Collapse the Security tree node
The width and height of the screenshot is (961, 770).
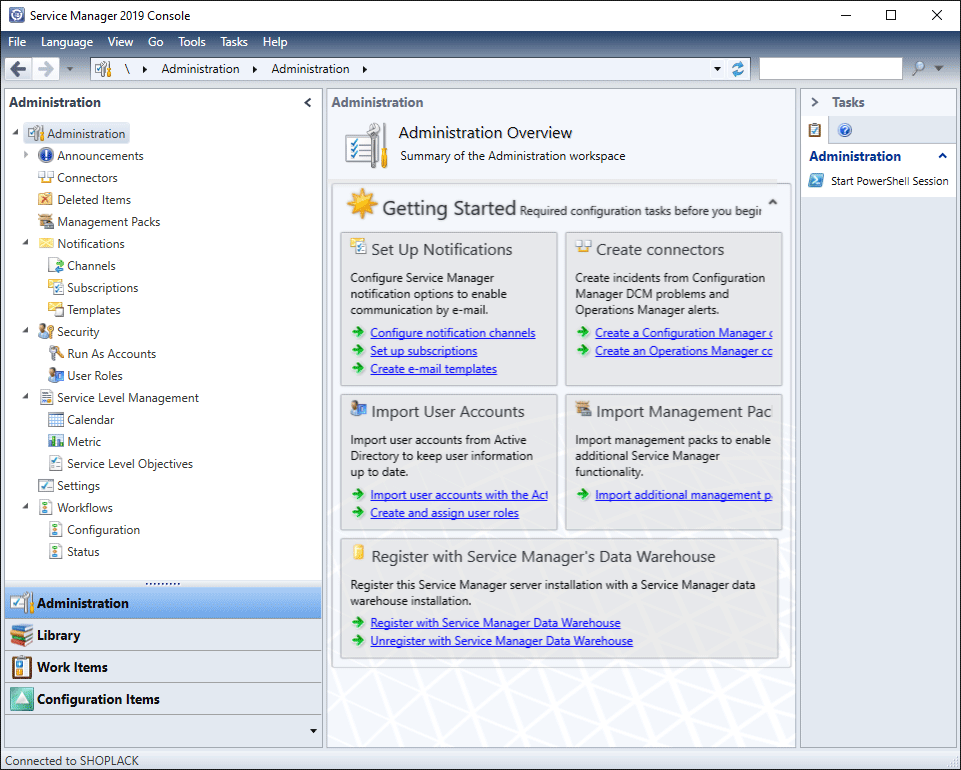click(x=26, y=330)
